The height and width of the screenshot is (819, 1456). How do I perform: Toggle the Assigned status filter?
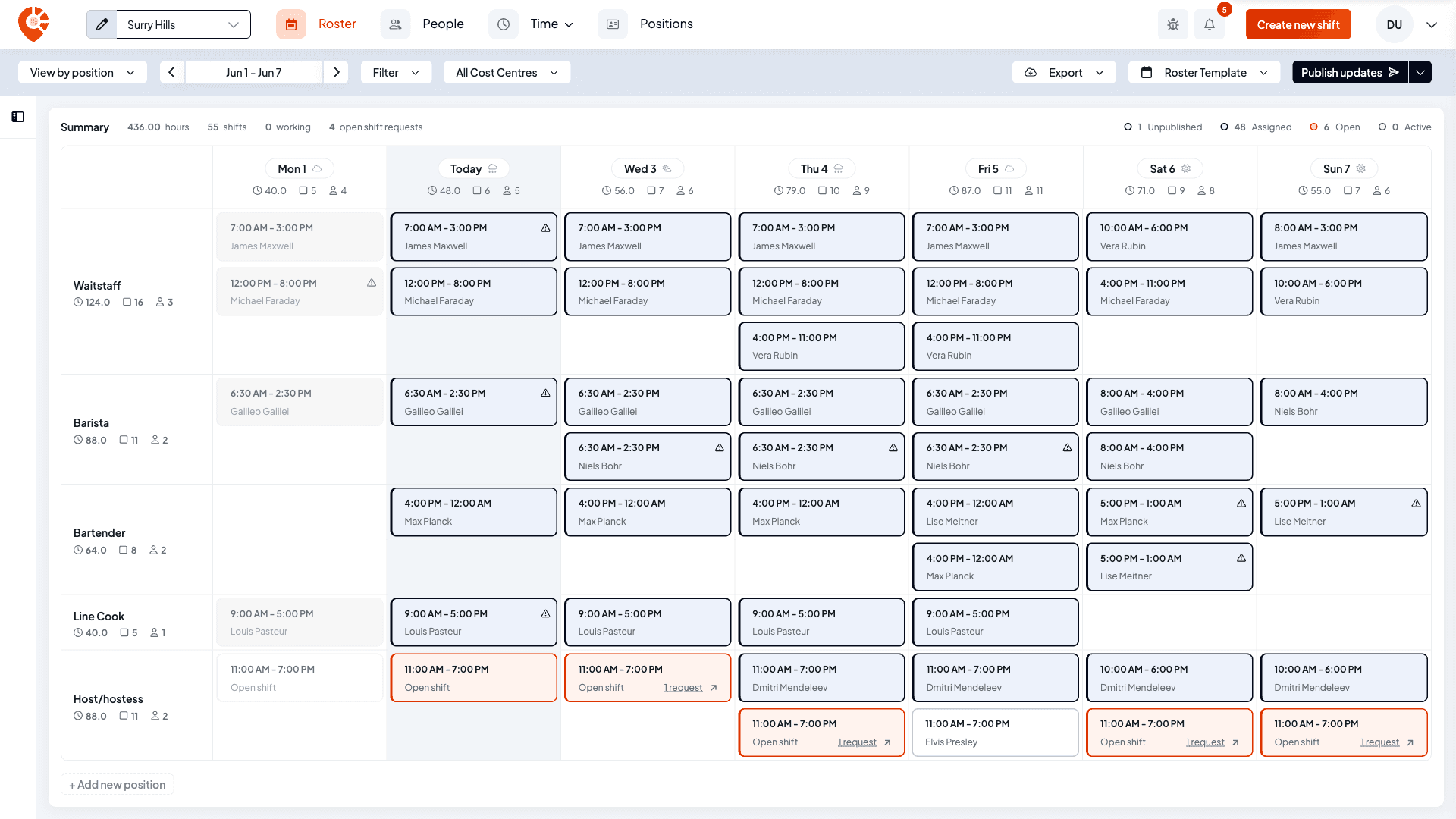tap(1256, 127)
